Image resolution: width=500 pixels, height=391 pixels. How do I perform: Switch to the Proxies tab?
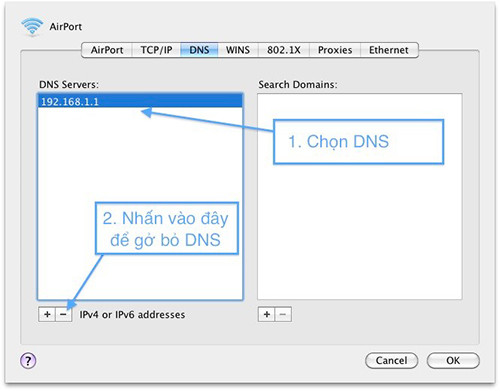click(335, 50)
